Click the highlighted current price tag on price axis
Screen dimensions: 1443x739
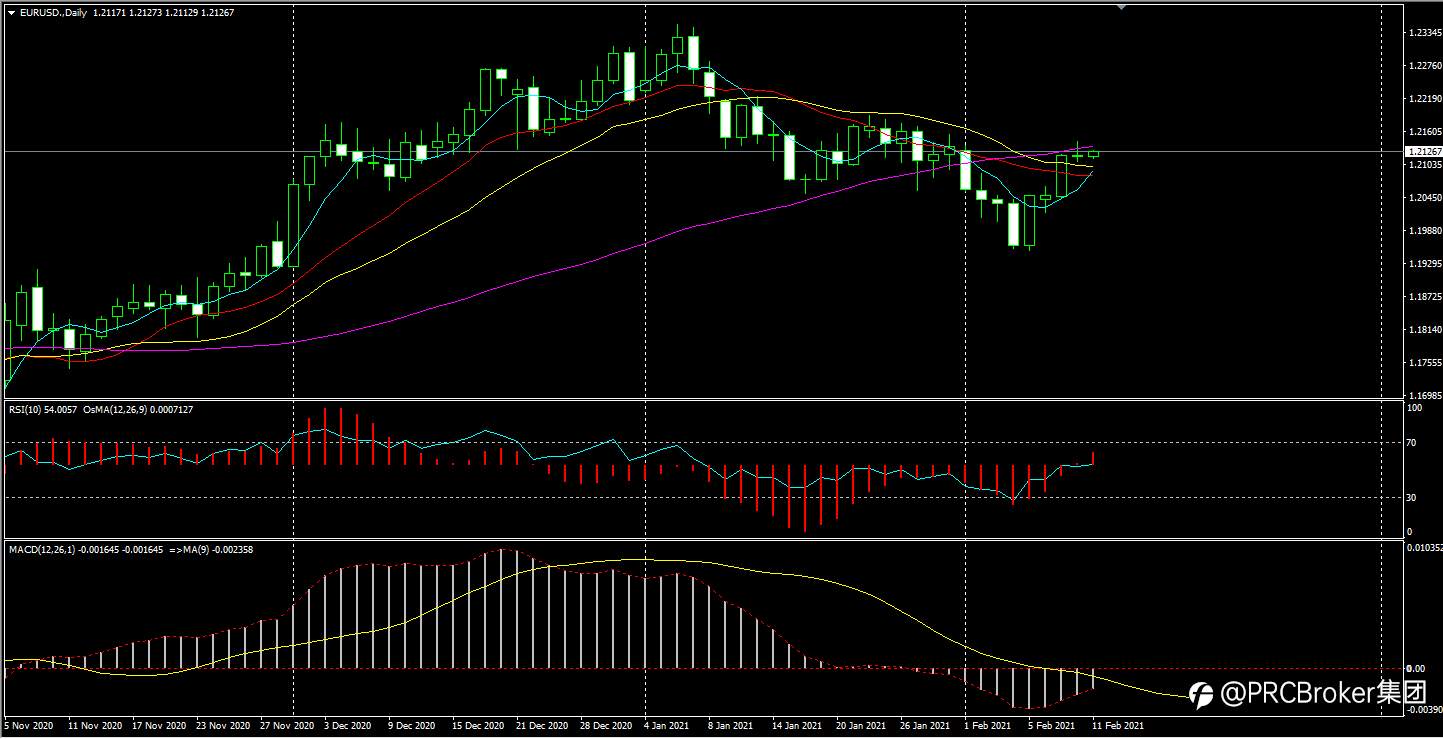(1423, 152)
